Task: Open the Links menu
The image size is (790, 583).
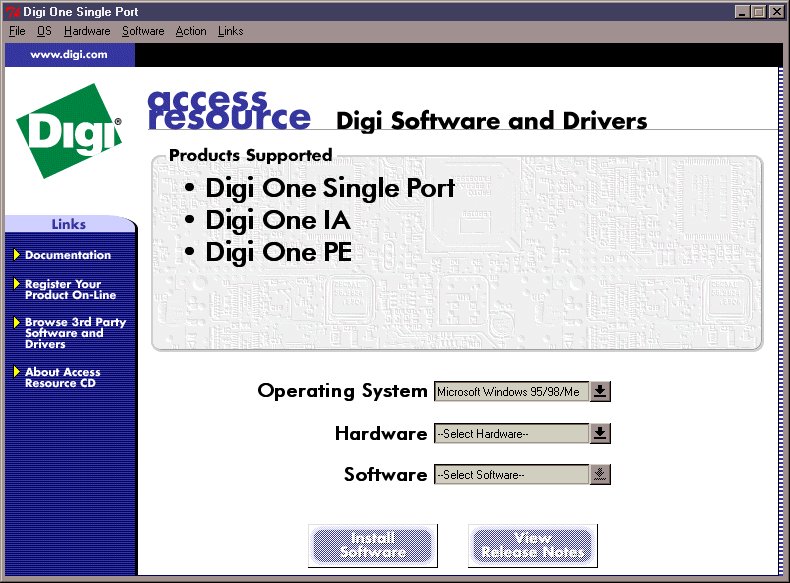Action: coord(230,31)
